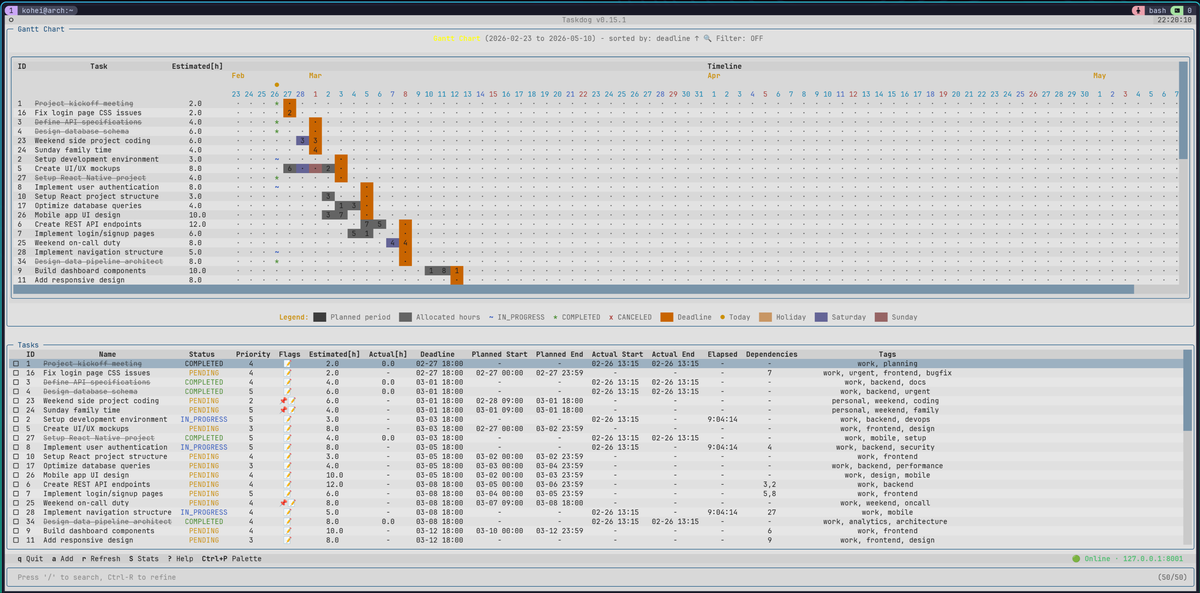Screen dimensions: 1200x593
Task: Click the deadline block for Fix login page CSS issues
Action: [290, 113]
